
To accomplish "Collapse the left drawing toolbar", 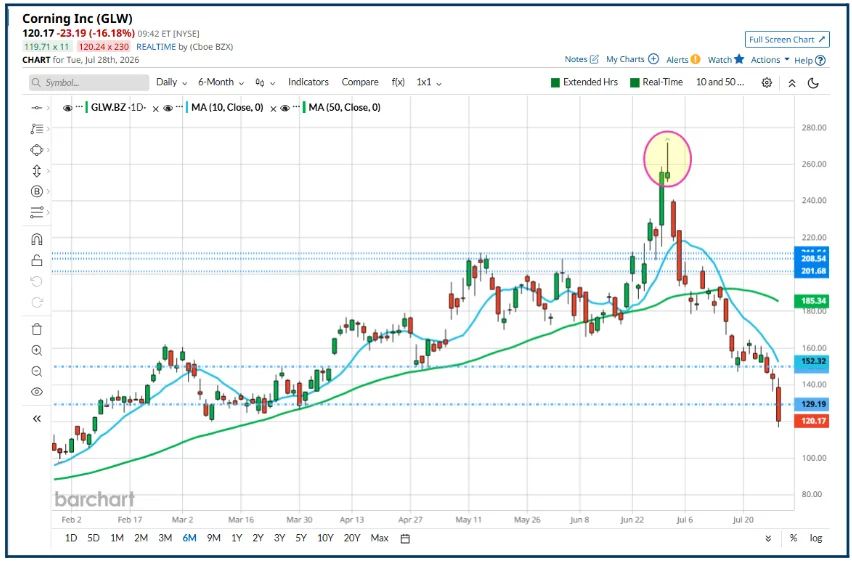I will pyautogui.click(x=36, y=419).
